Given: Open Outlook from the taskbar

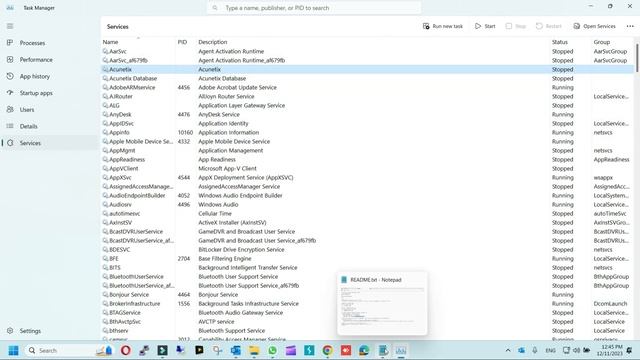Looking at the screenshot, I should 236,350.
